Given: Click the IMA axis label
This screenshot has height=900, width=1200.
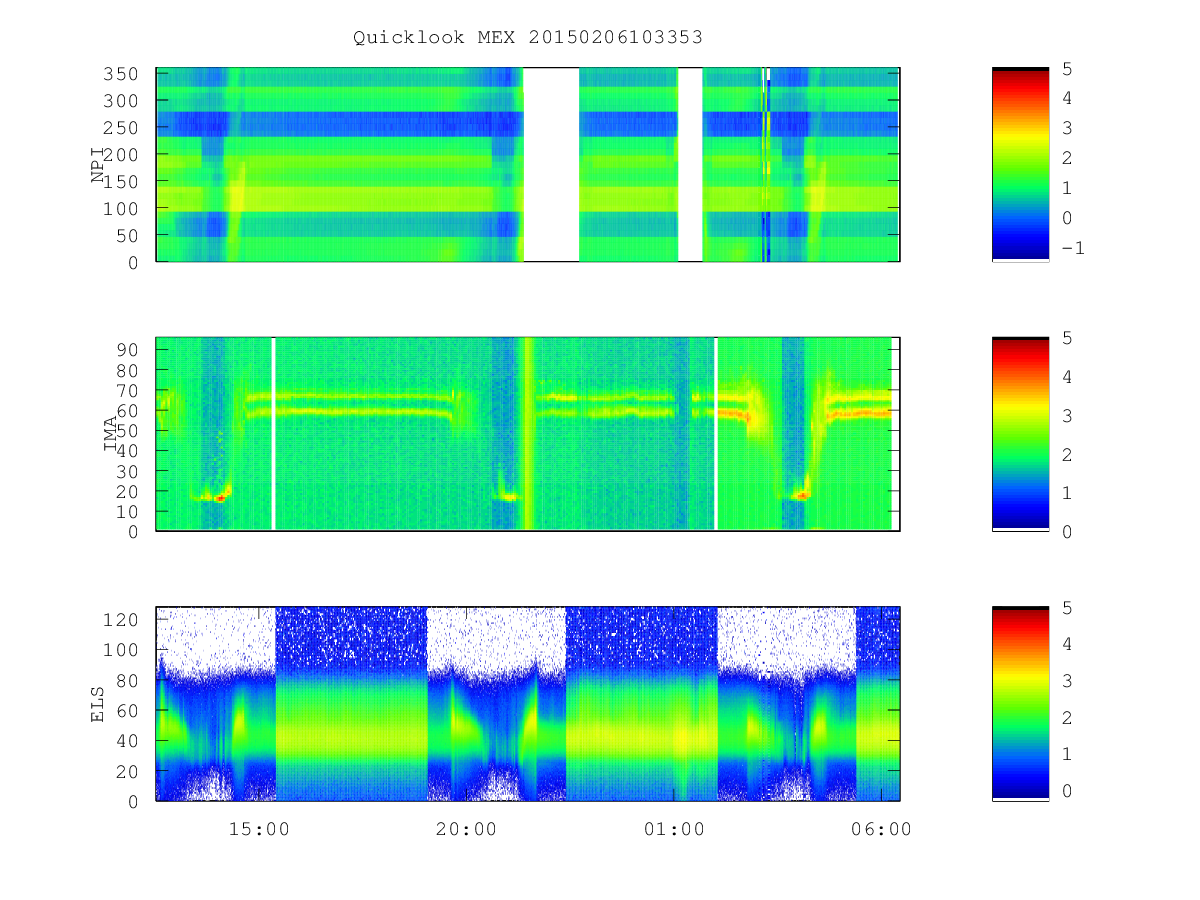Looking at the screenshot, I should pos(109,434).
